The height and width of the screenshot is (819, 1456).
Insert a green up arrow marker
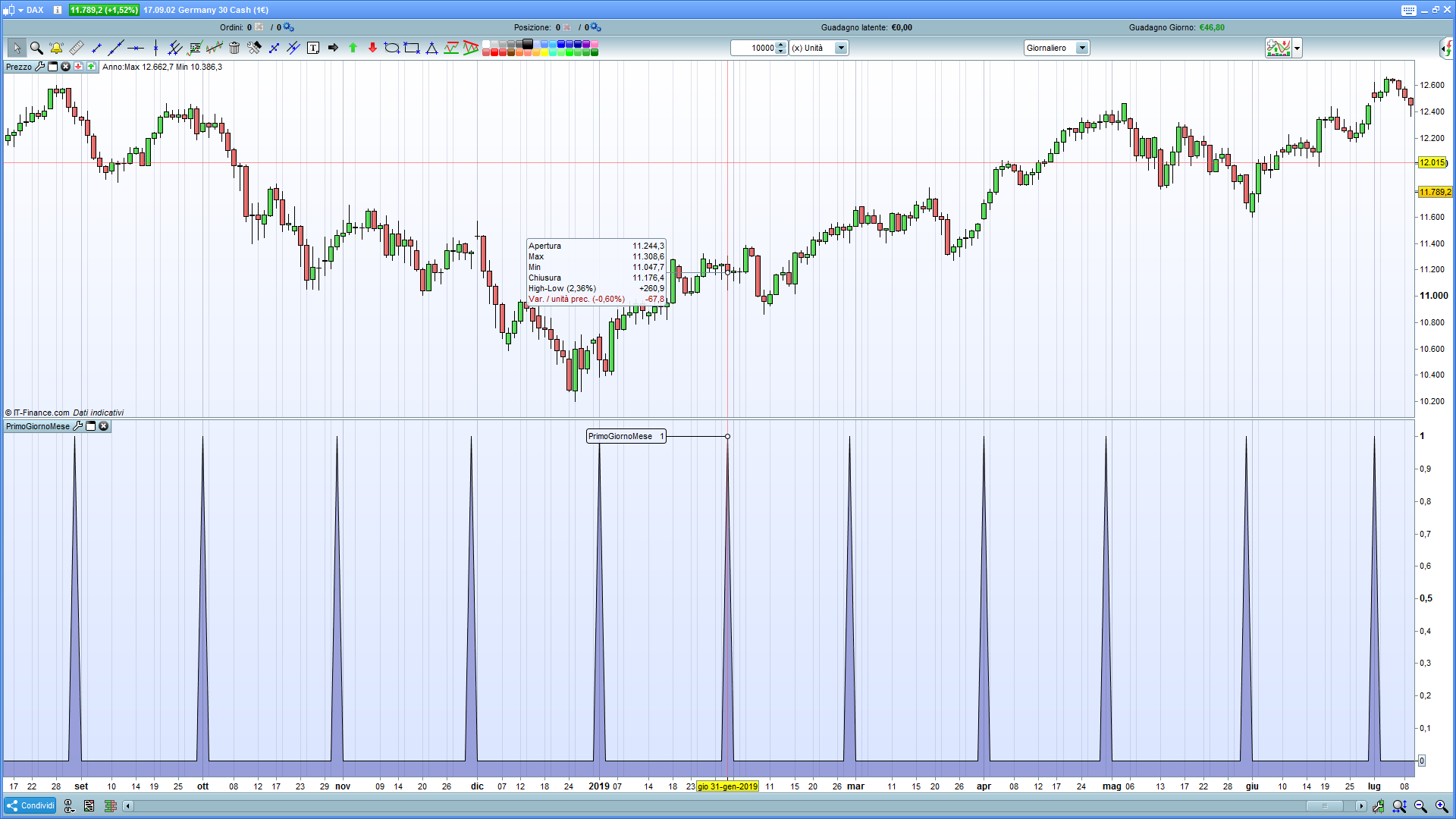pyautogui.click(x=353, y=48)
